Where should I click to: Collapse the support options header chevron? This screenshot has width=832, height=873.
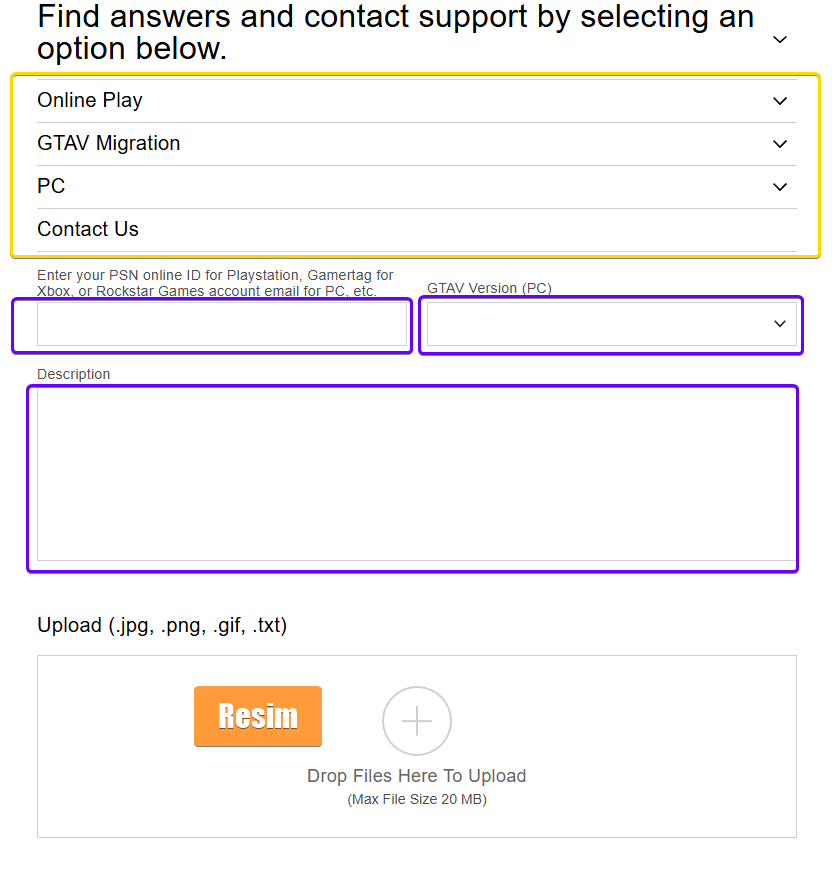coord(780,40)
